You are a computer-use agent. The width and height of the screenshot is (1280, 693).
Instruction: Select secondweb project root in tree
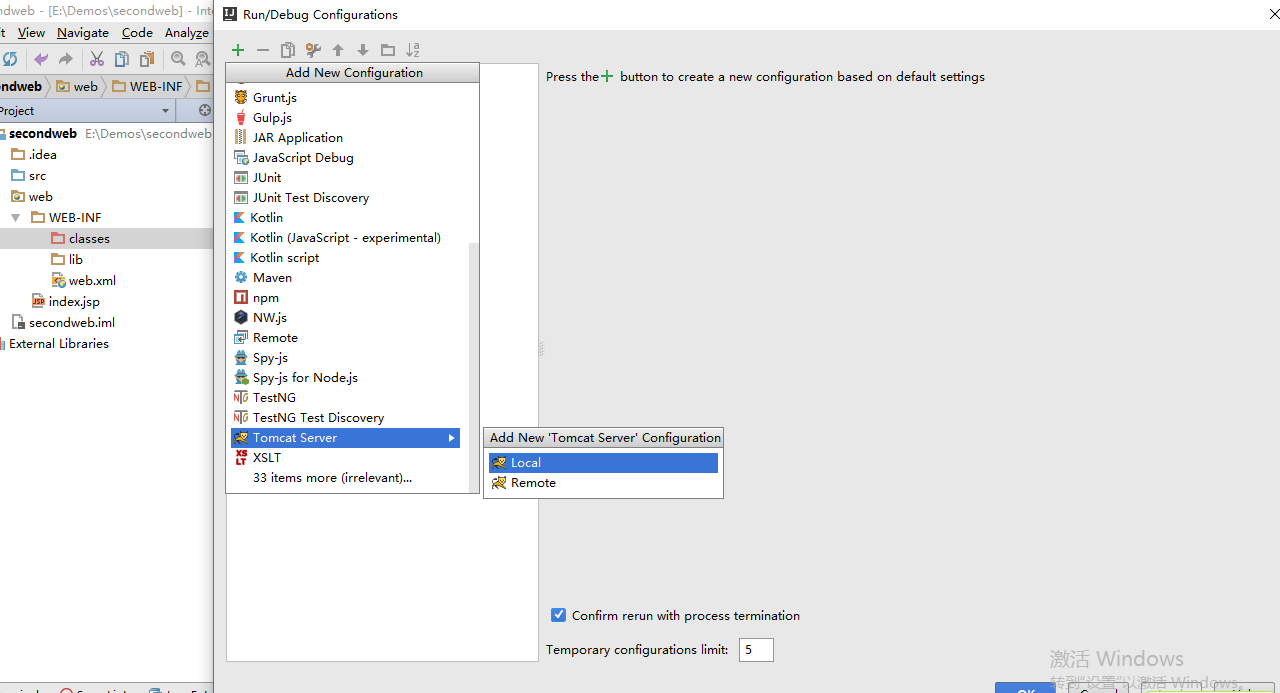click(x=43, y=133)
